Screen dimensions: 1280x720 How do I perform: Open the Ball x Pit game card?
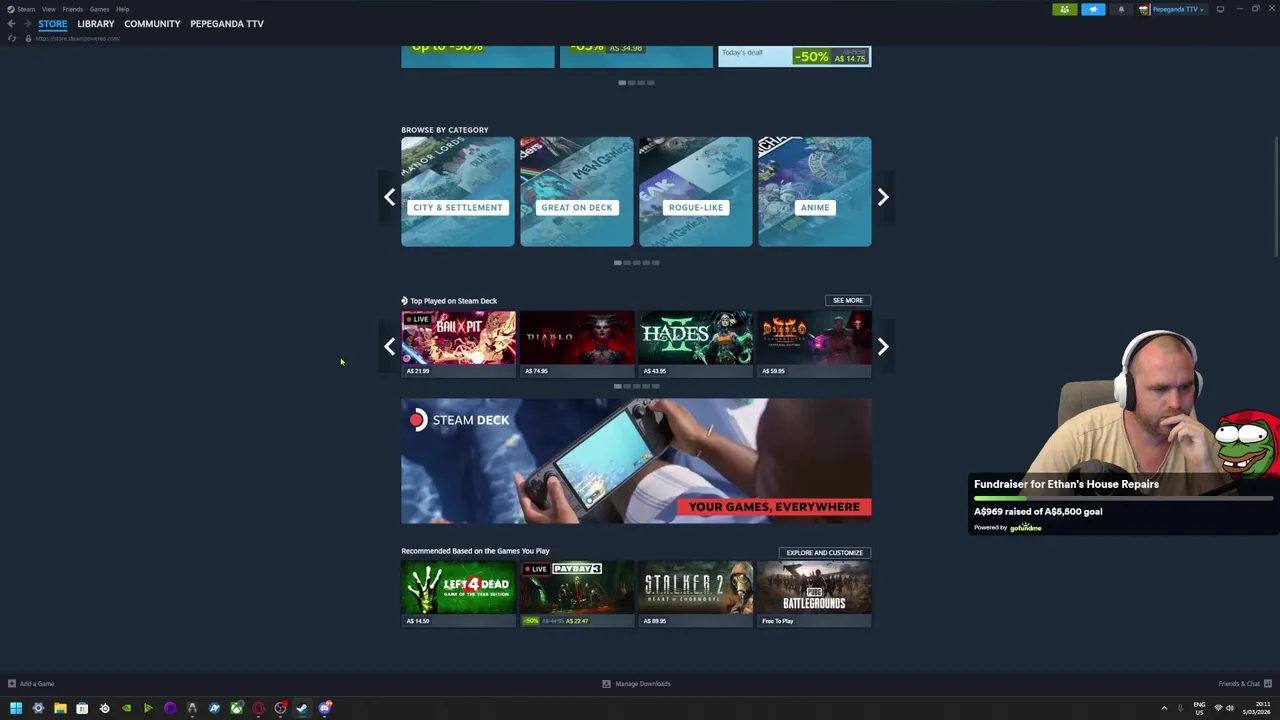coord(458,344)
